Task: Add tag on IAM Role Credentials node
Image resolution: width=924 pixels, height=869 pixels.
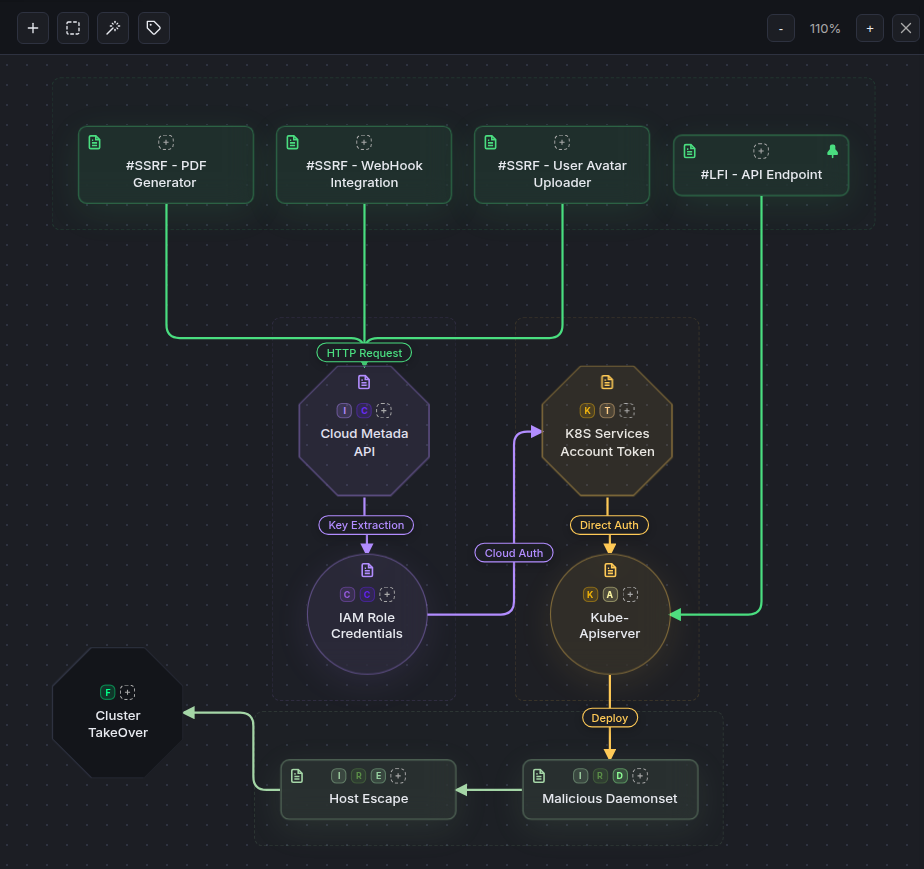Action: (387, 594)
